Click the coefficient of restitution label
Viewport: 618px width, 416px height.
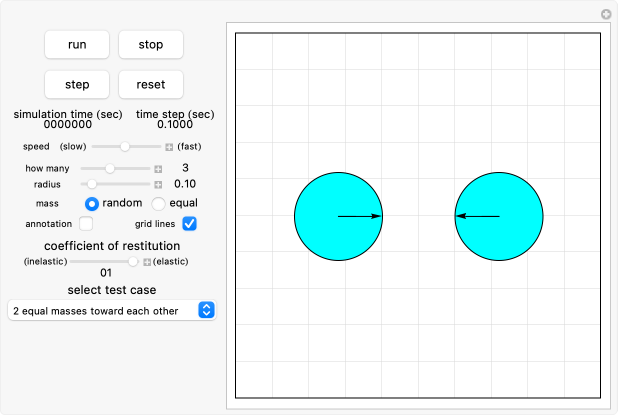pyautogui.click(x=112, y=246)
